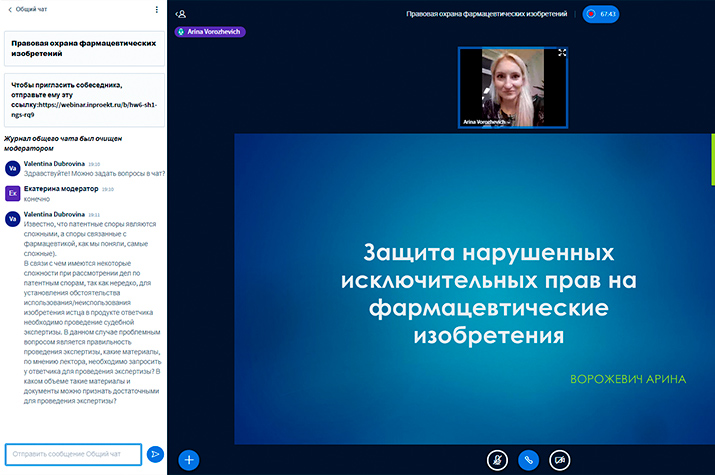Viewport: 715px width, 475px height.
Task: Click Екатерина модератор avatar icon
Action: click(x=13, y=193)
